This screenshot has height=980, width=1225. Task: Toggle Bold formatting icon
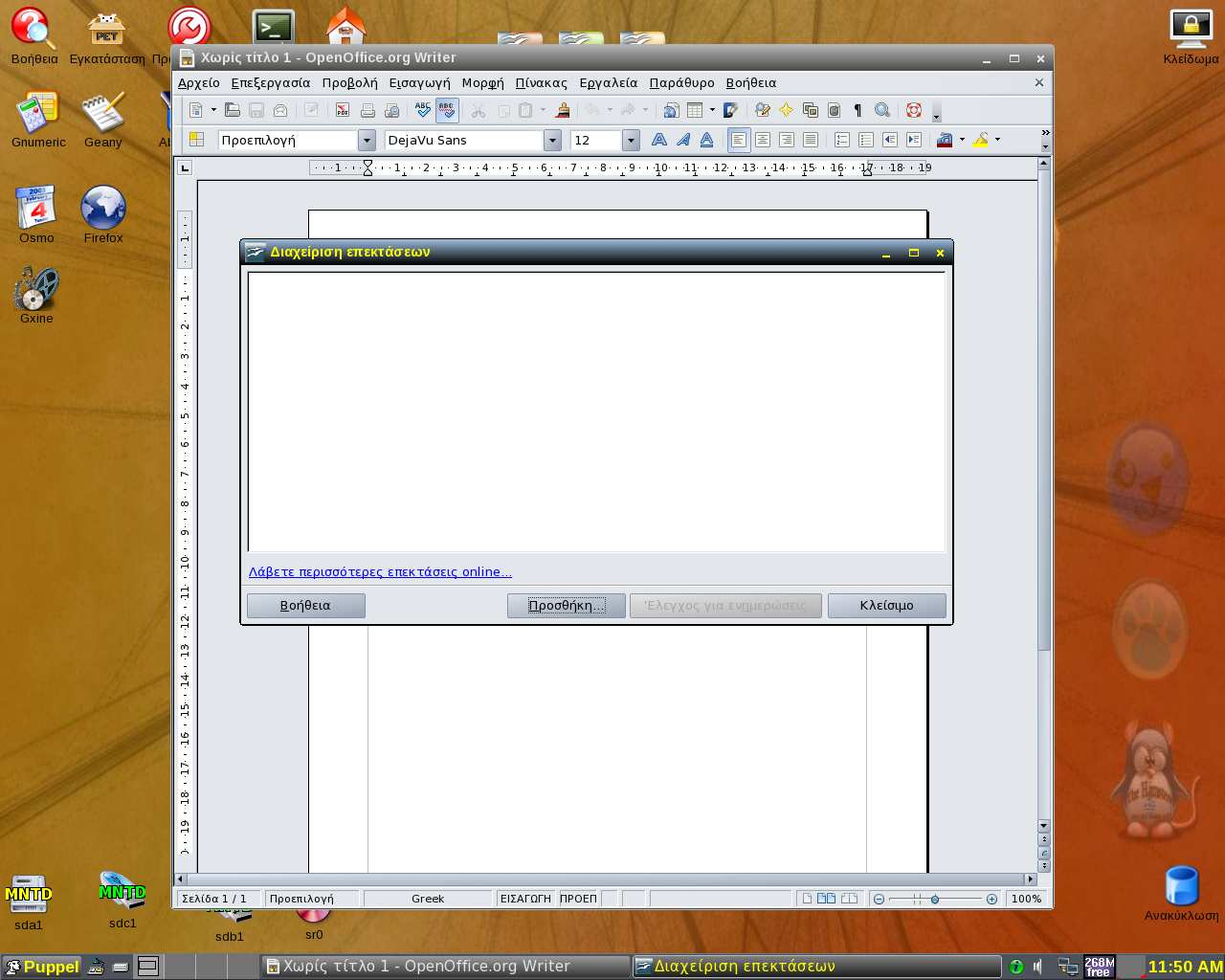659,140
